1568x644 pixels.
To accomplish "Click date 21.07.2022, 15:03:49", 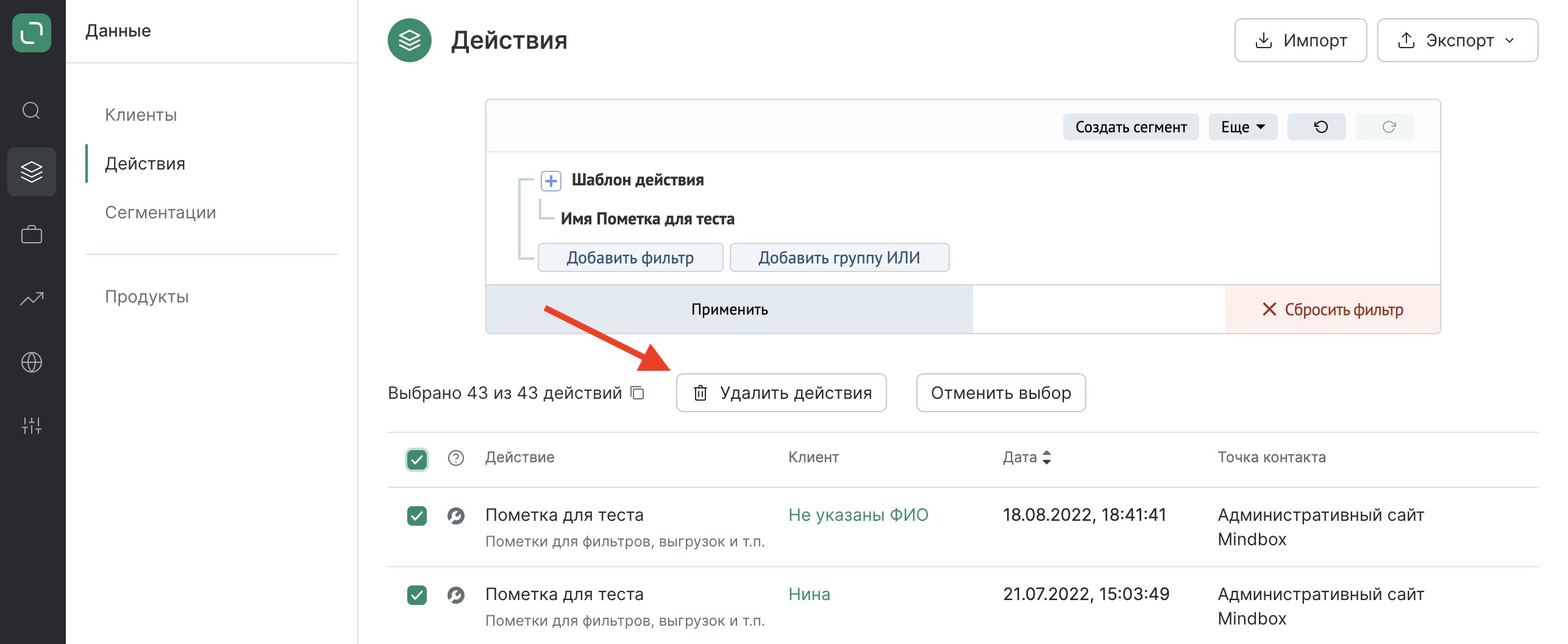I will (x=1086, y=594).
